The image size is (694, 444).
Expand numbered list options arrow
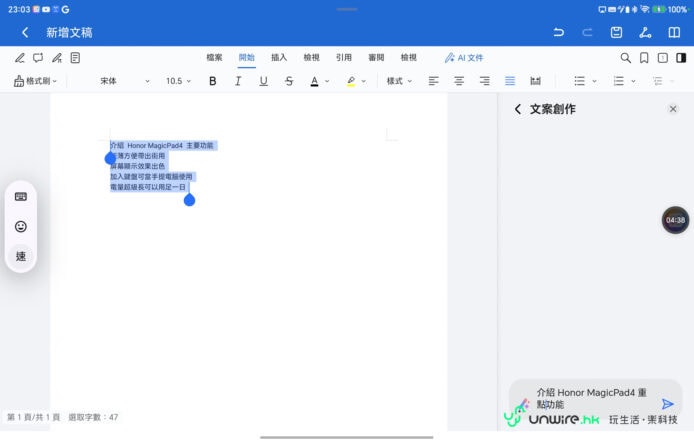pos(633,81)
